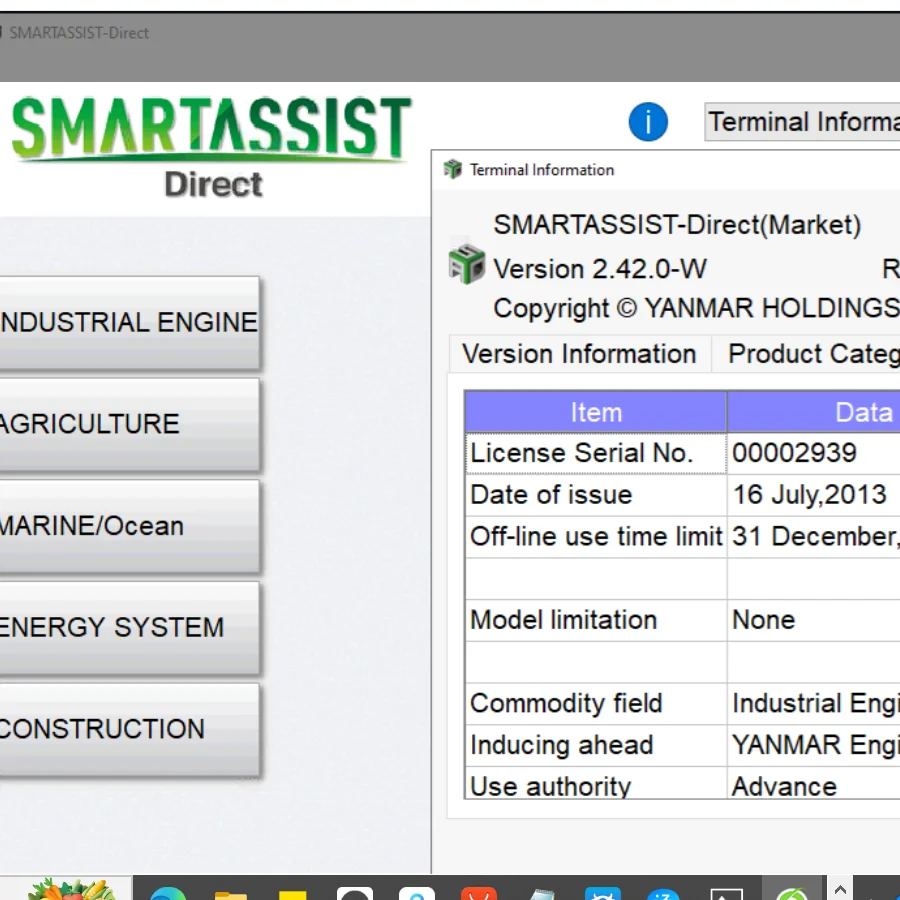900x900 pixels.
Task: Click the Version 2.42.0-W text
Action: pos(600,269)
